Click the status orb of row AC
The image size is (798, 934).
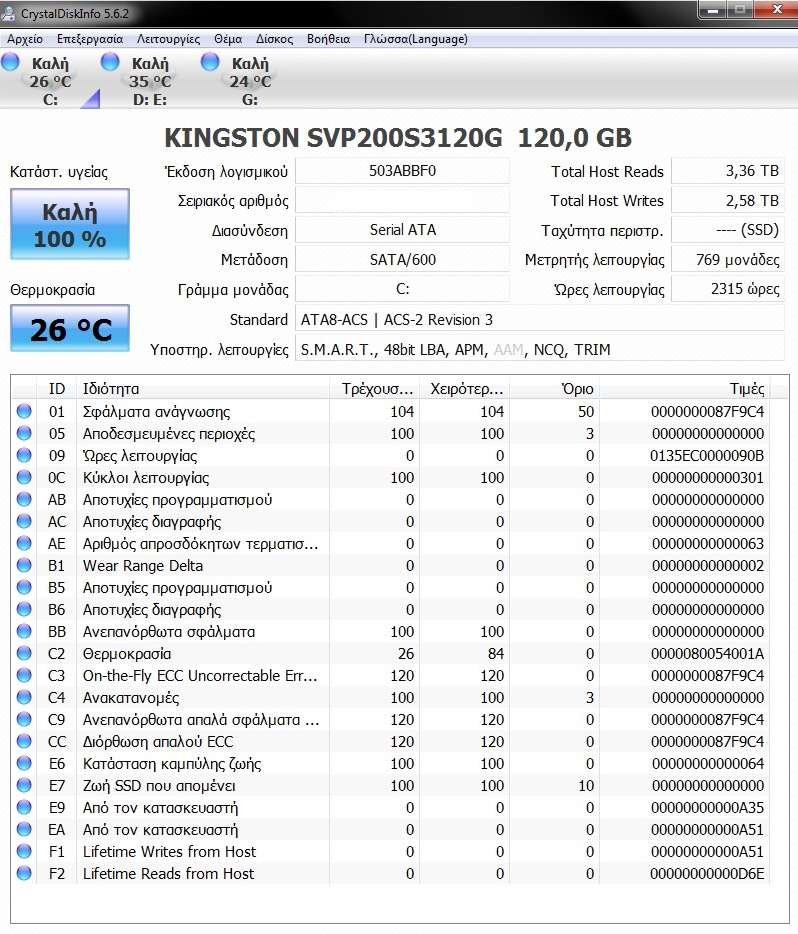point(24,521)
